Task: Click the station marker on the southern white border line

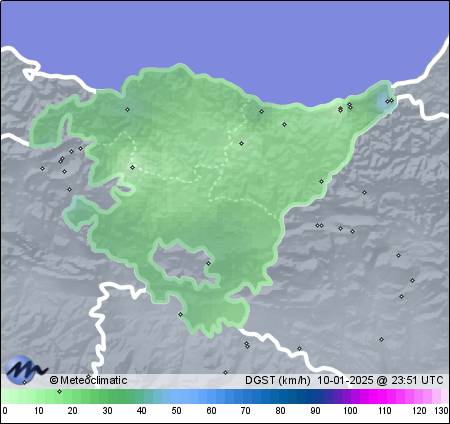Action: click(x=300, y=349)
